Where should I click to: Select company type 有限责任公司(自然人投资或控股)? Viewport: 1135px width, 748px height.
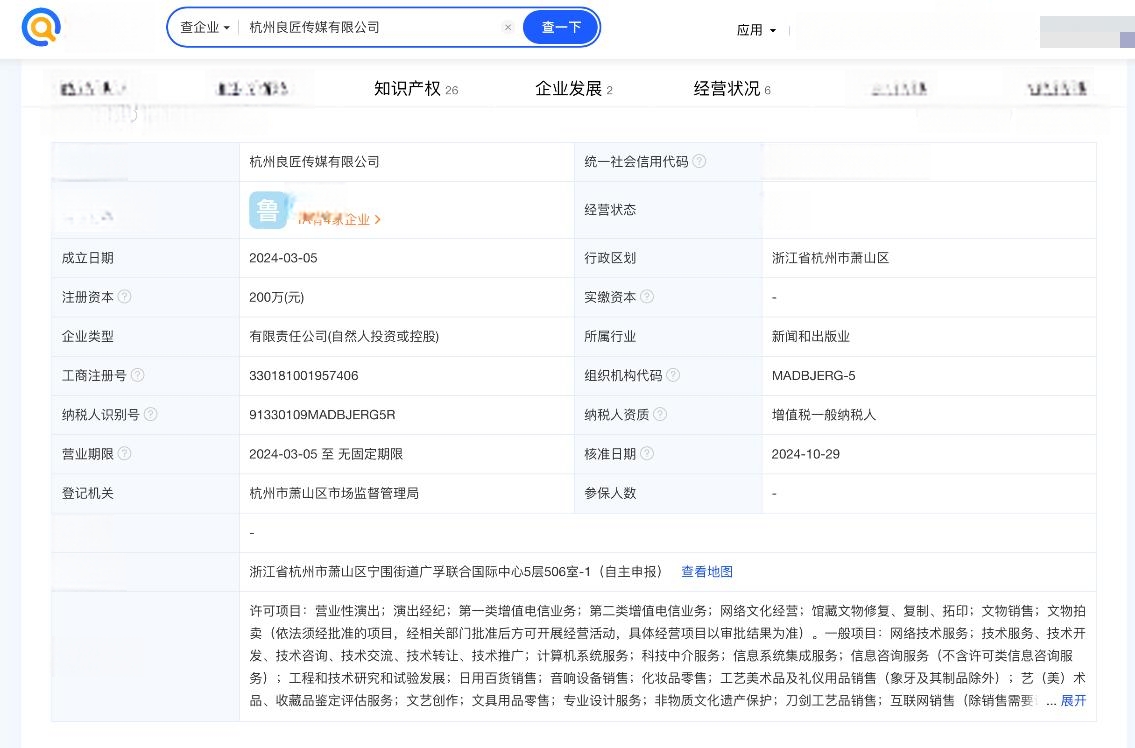click(x=344, y=336)
